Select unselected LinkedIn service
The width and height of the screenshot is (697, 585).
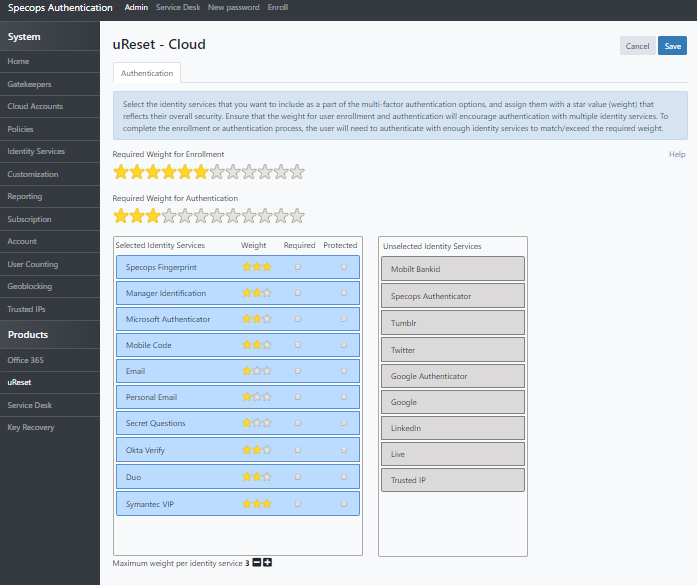pos(453,428)
